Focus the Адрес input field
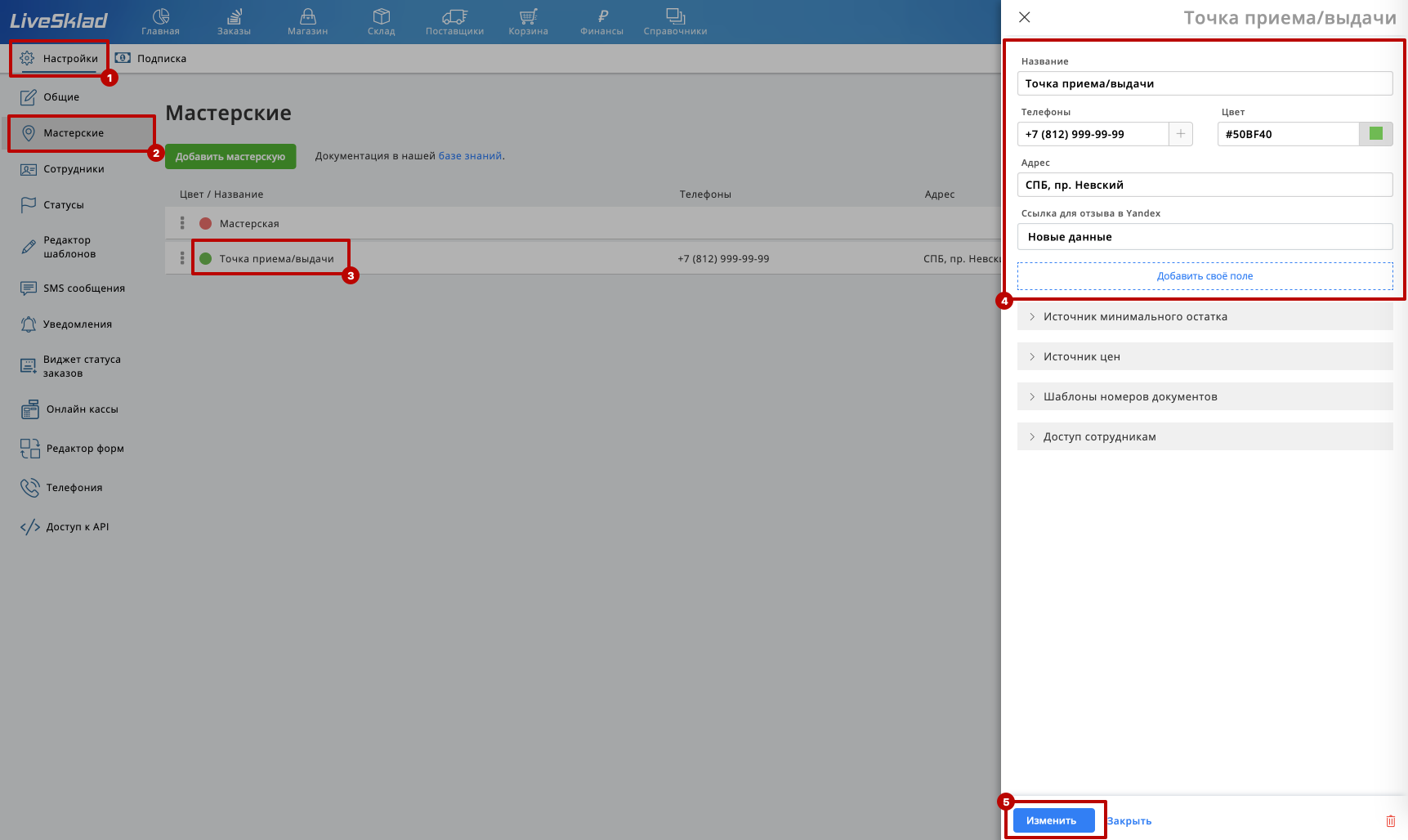The image size is (1408, 840). [x=1205, y=185]
